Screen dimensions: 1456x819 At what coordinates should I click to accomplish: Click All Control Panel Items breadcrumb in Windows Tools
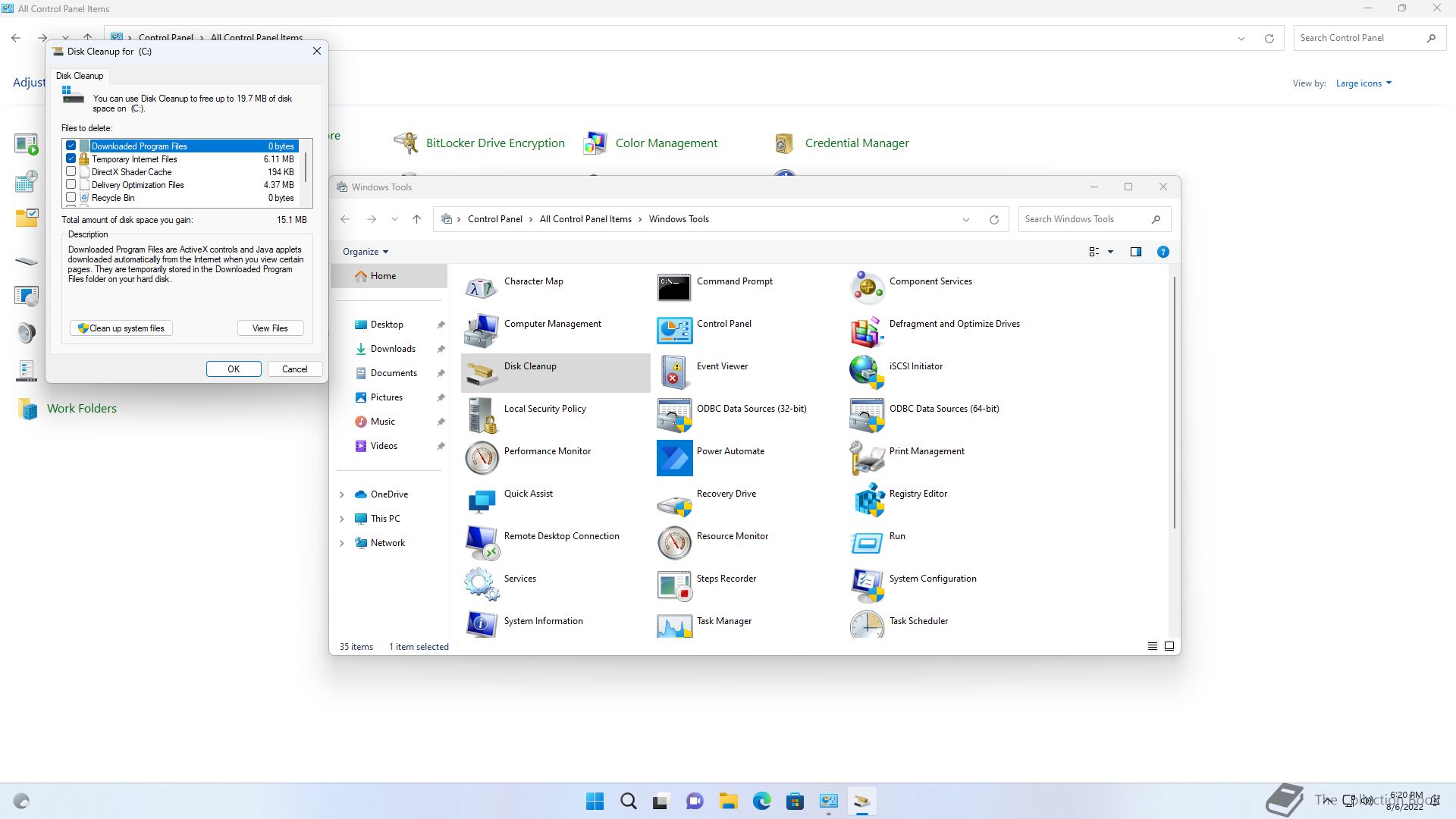[x=585, y=219]
